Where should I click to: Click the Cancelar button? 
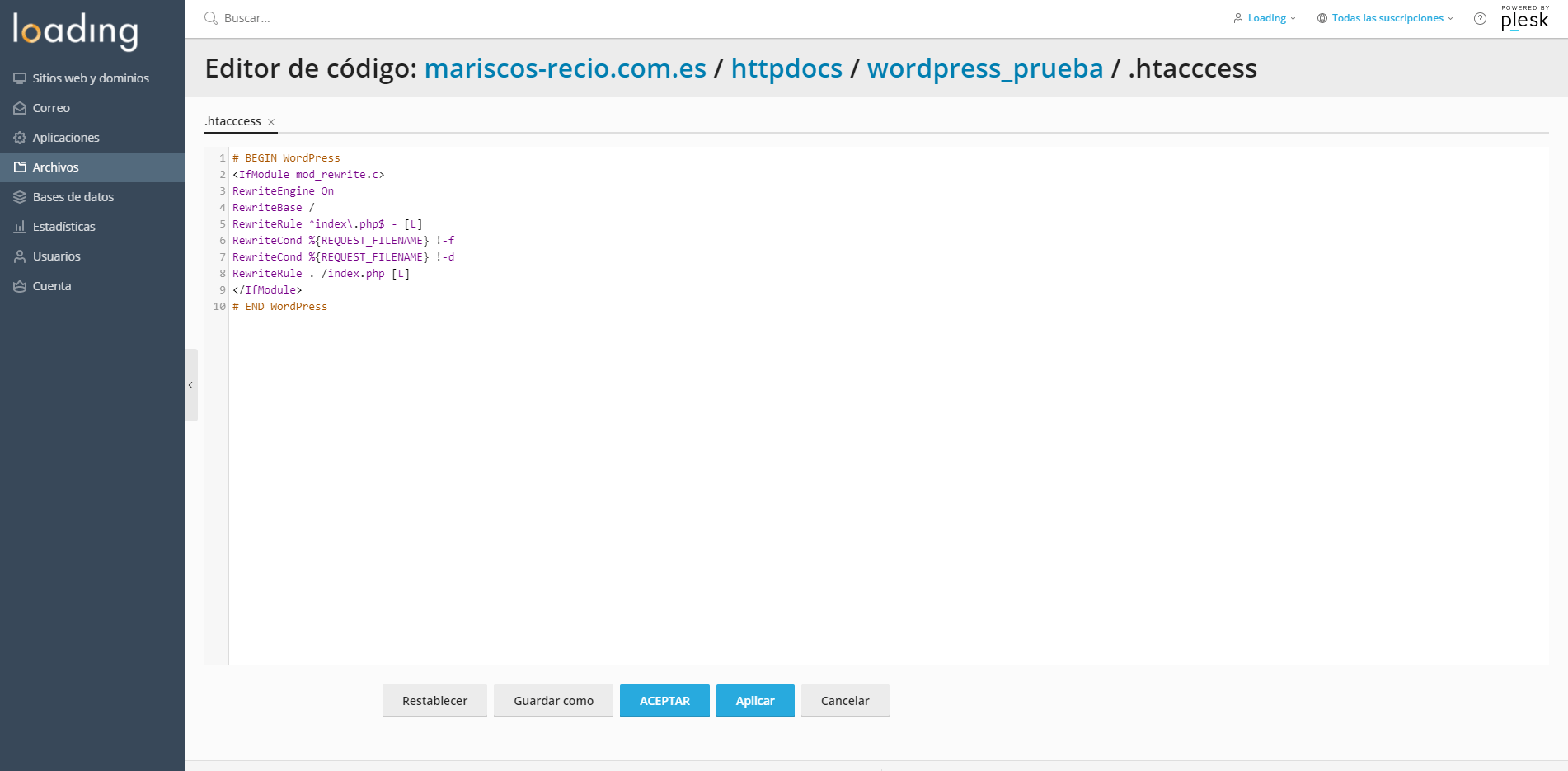pos(845,701)
